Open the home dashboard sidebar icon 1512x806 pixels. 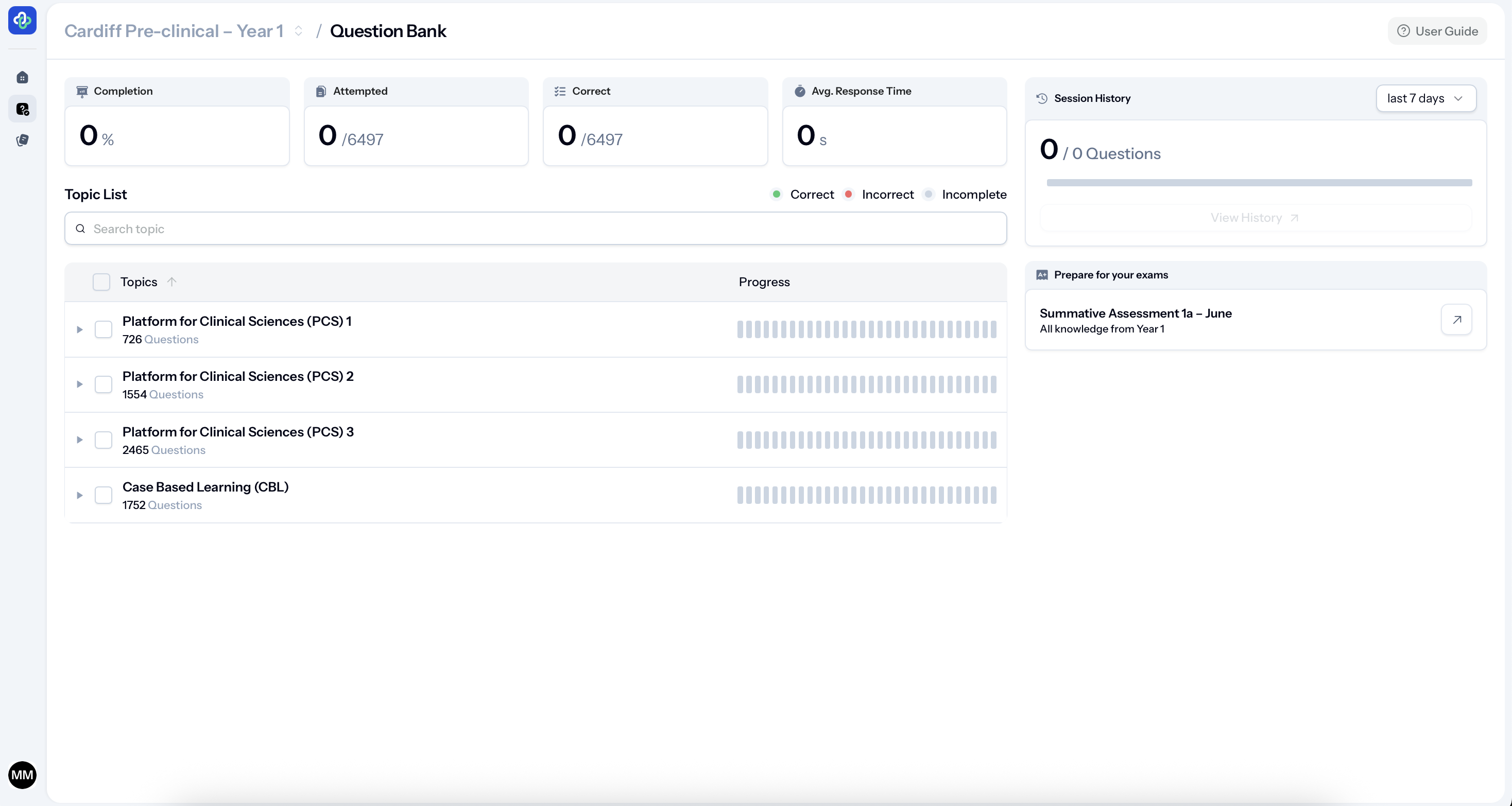pos(22,77)
